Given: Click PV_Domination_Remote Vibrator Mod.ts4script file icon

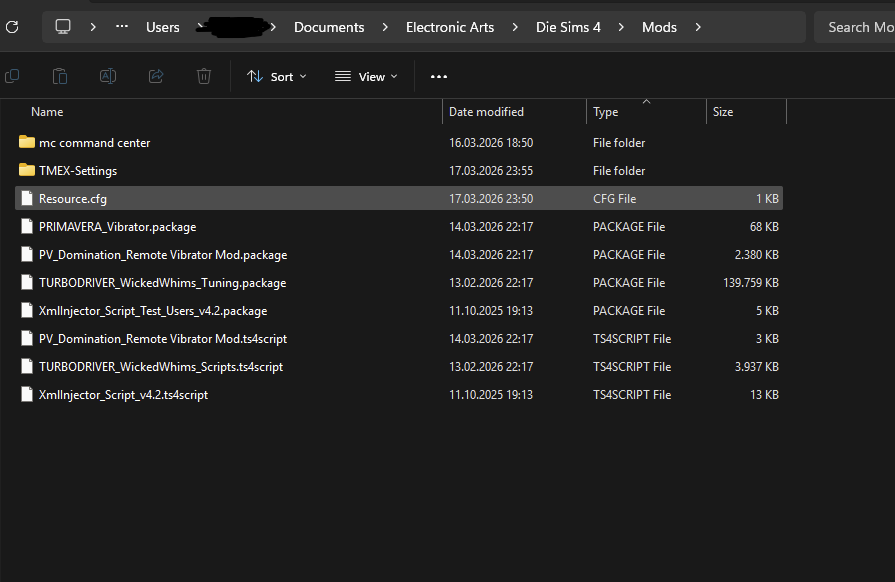Looking at the screenshot, I should pyautogui.click(x=27, y=338).
